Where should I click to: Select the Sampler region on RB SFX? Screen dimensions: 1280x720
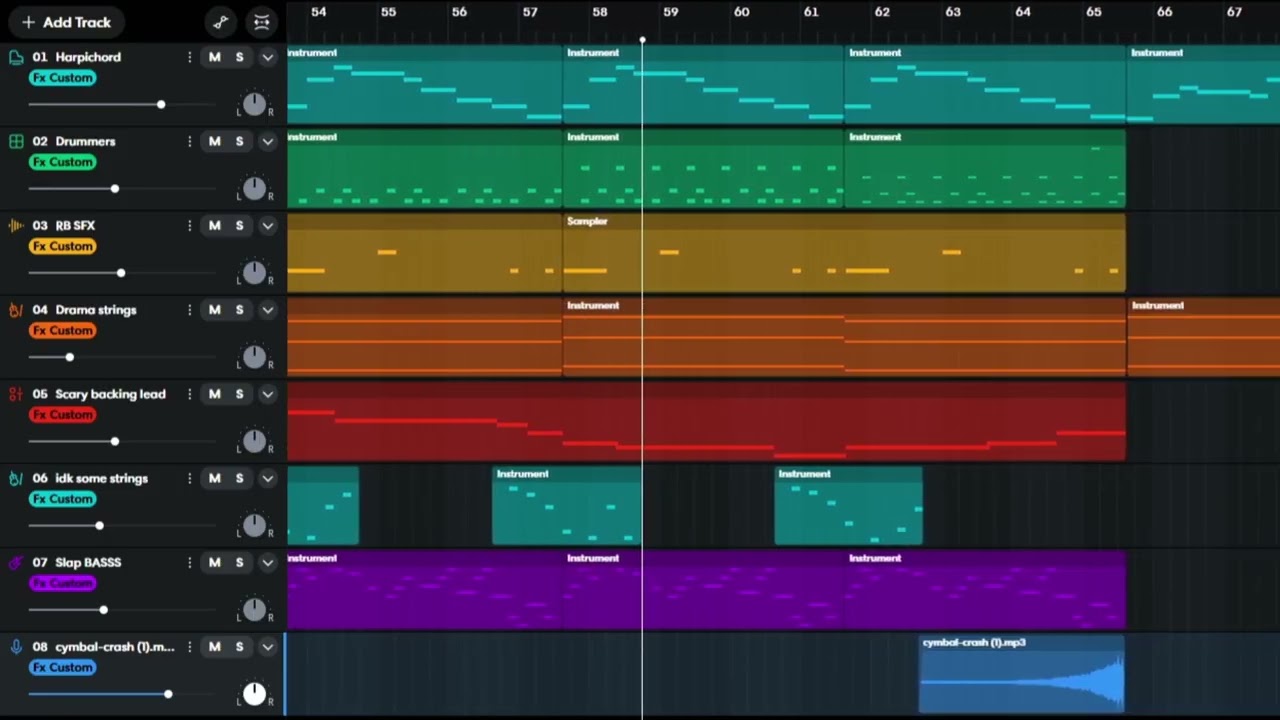pos(844,252)
